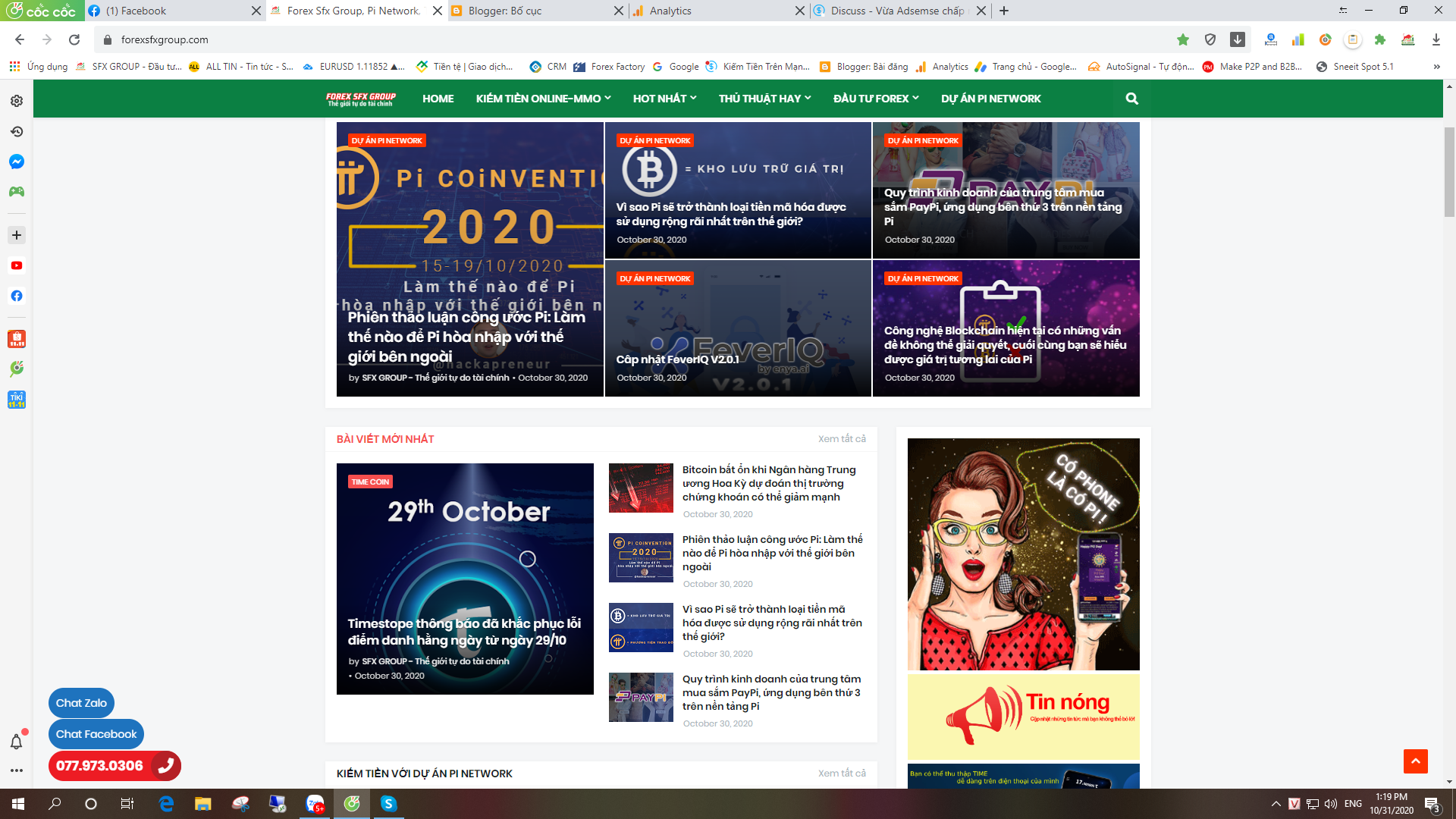Click the website search magnifier icon
This screenshot has width=1456, height=819.
(1131, 99)
